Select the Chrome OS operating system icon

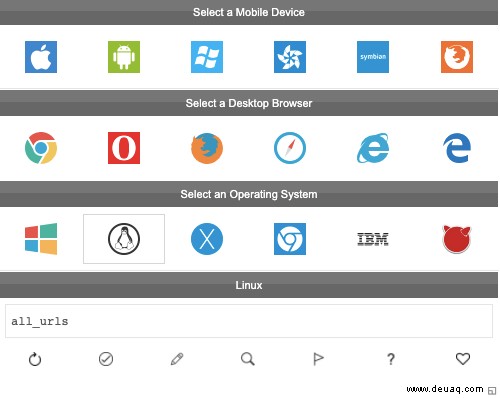[x=290, y=239]
